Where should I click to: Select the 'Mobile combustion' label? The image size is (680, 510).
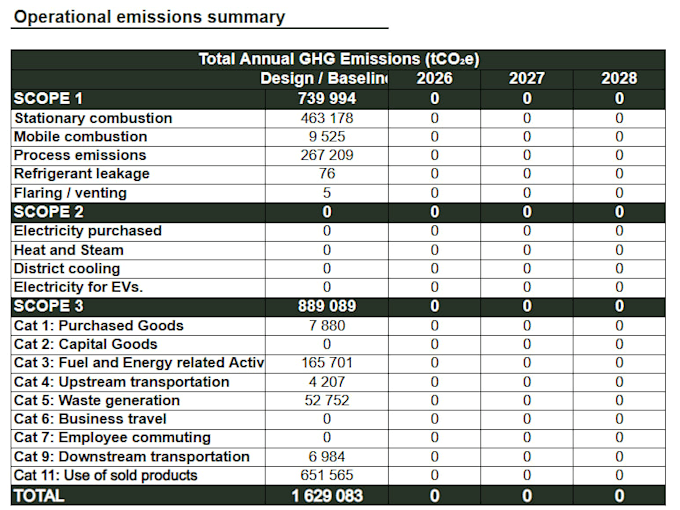click(x=81, y=137)
